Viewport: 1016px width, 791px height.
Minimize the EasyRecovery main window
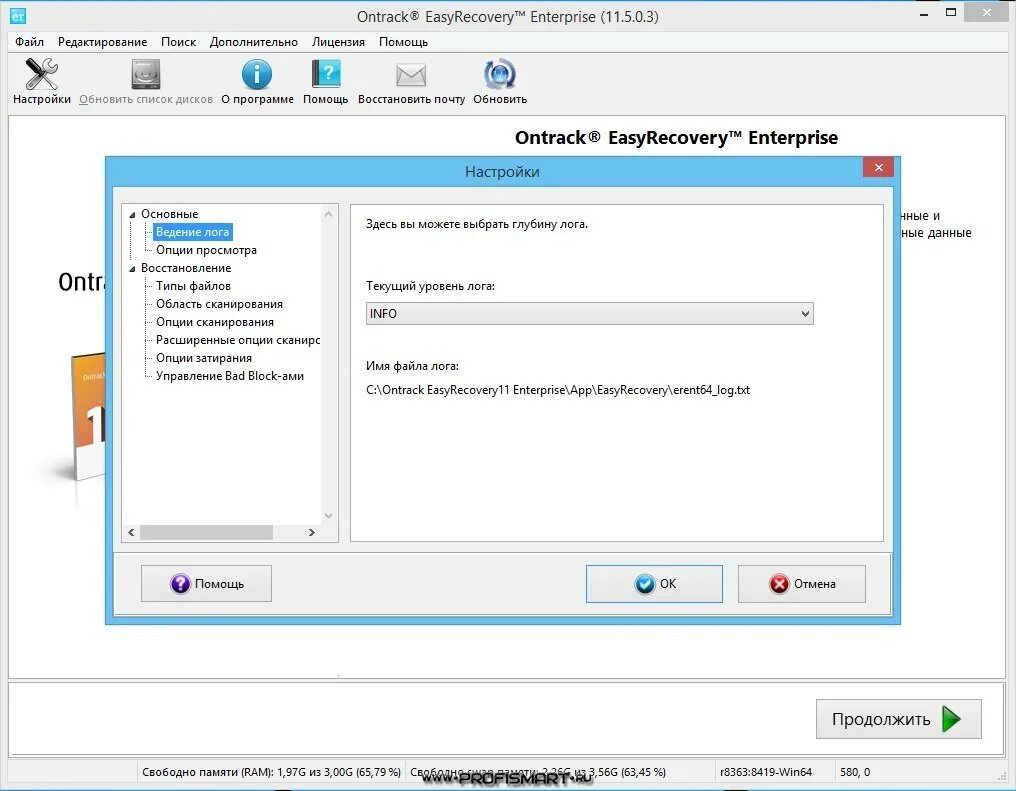coord(924,14)
